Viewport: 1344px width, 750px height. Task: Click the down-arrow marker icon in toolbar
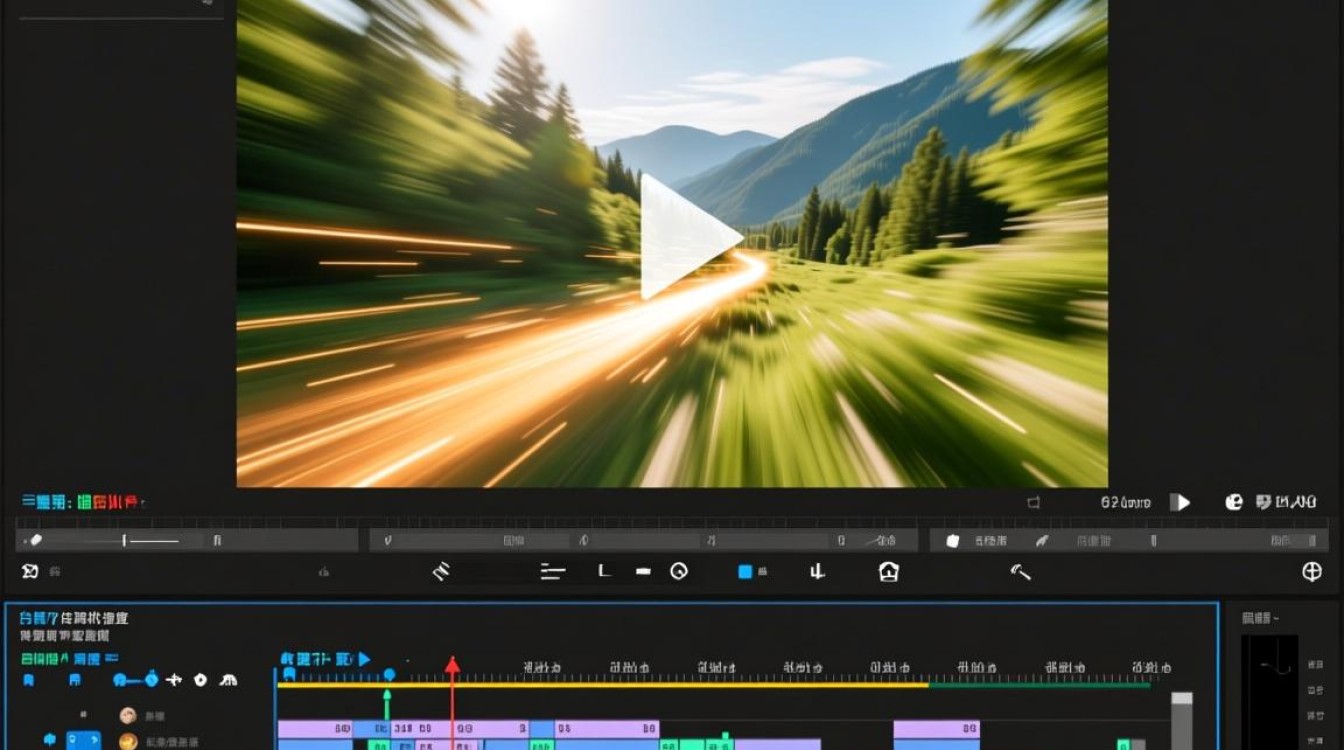(x=817, y=572)
